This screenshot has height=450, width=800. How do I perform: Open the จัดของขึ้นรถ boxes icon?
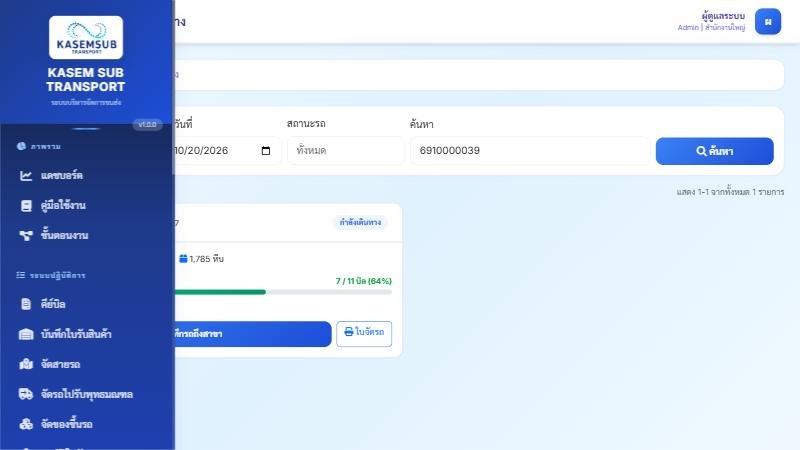click(26, 424)
